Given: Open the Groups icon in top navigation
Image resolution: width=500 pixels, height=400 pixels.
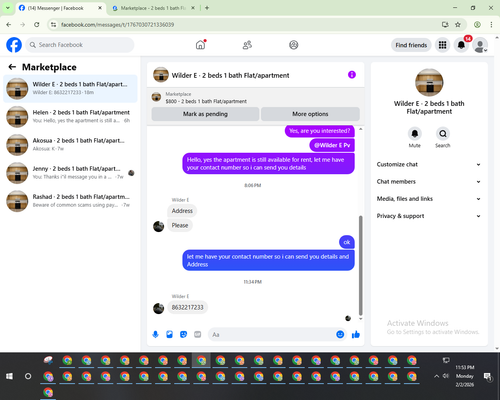Looking at the screenshot, I should (x=294, y=45).
